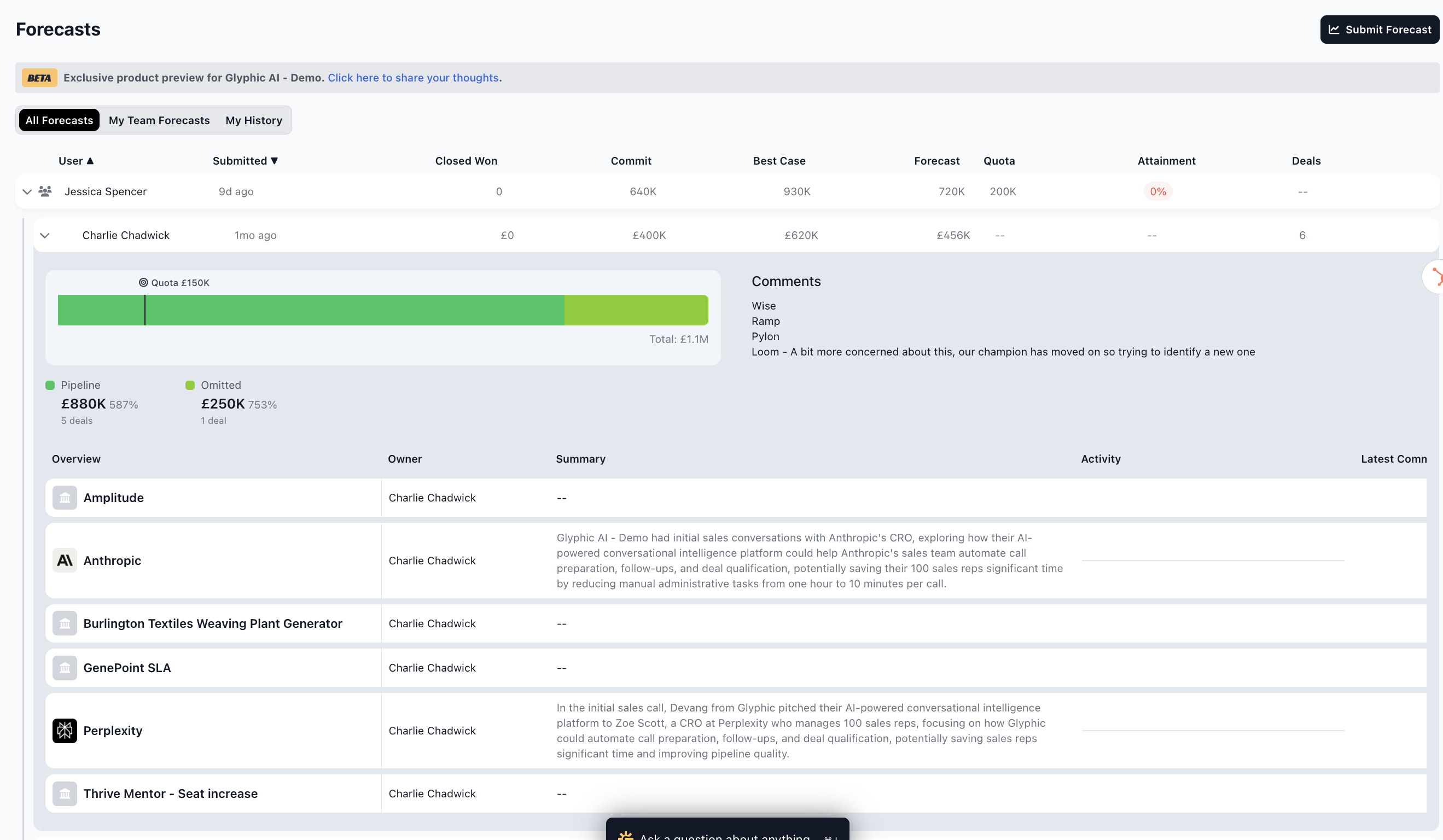Click the Anthropic deal summary text
The width and height of the screenshot is (1443, 840).
pos(810,561)
